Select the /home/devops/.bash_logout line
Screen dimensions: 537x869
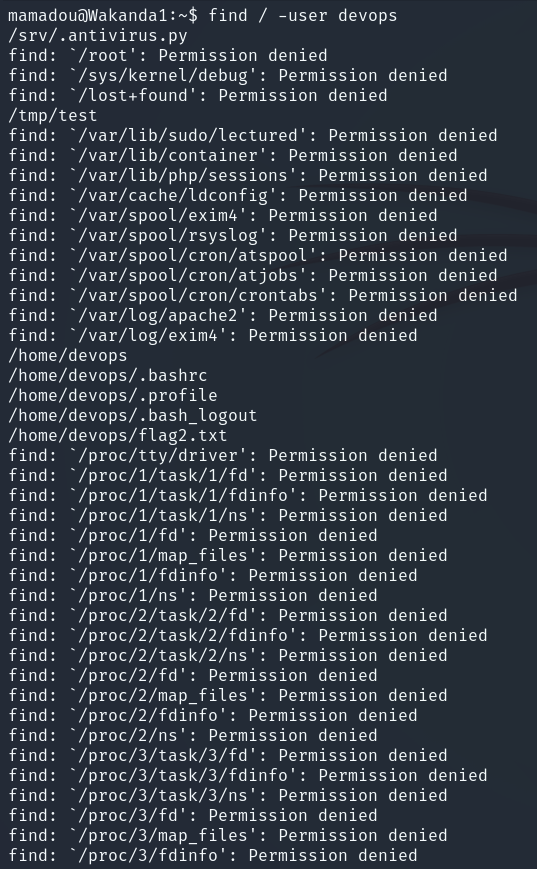tap(132, 415)
